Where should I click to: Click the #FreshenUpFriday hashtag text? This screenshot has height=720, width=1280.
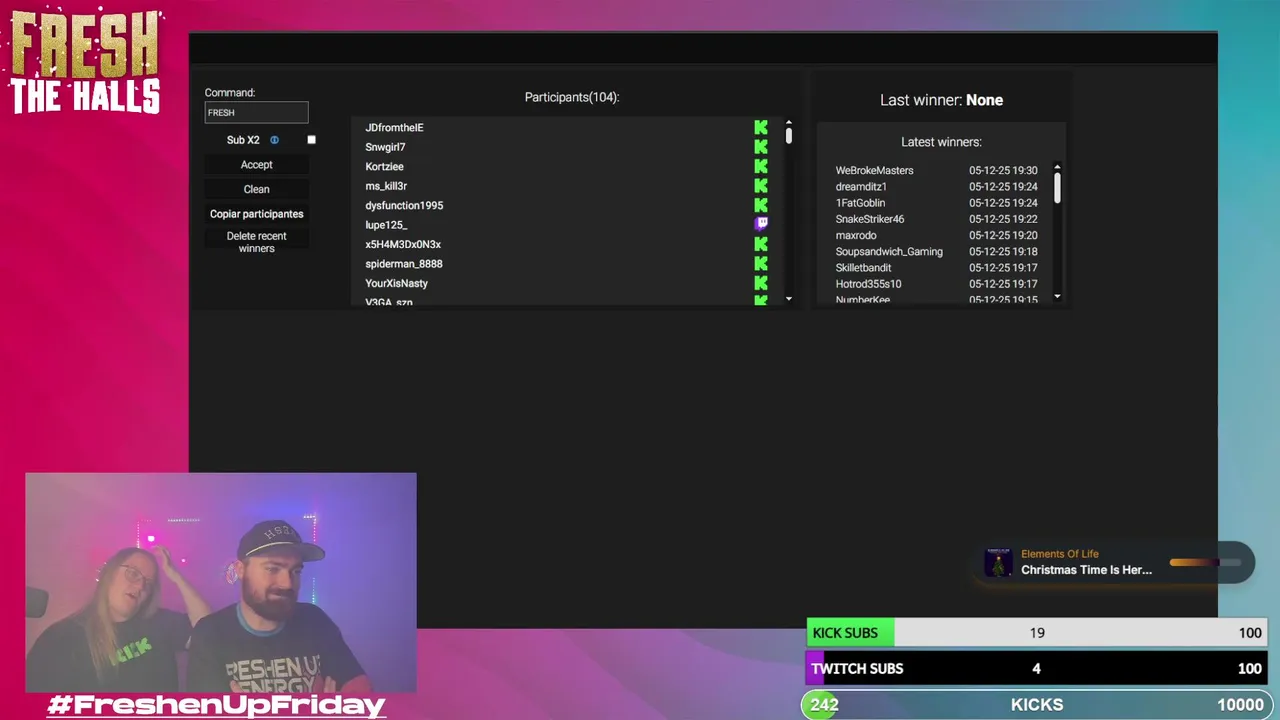(216, 705)
